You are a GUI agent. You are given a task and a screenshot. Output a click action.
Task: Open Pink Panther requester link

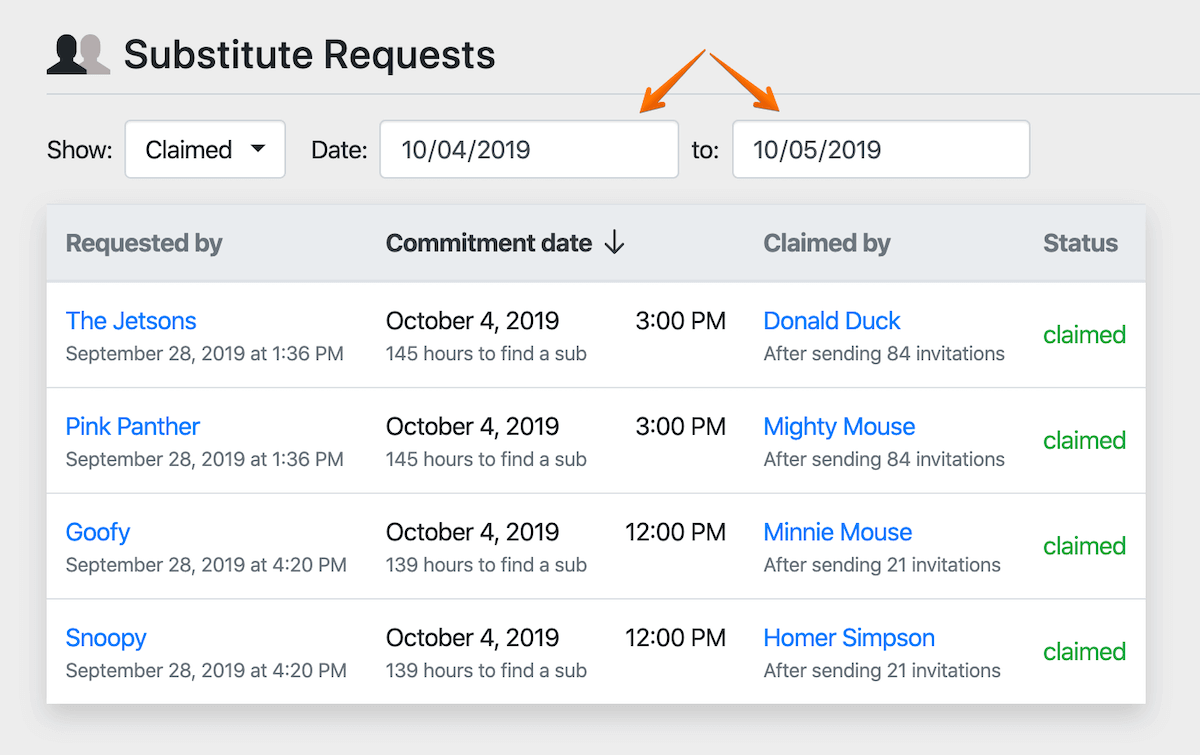[x=133, y=427]
